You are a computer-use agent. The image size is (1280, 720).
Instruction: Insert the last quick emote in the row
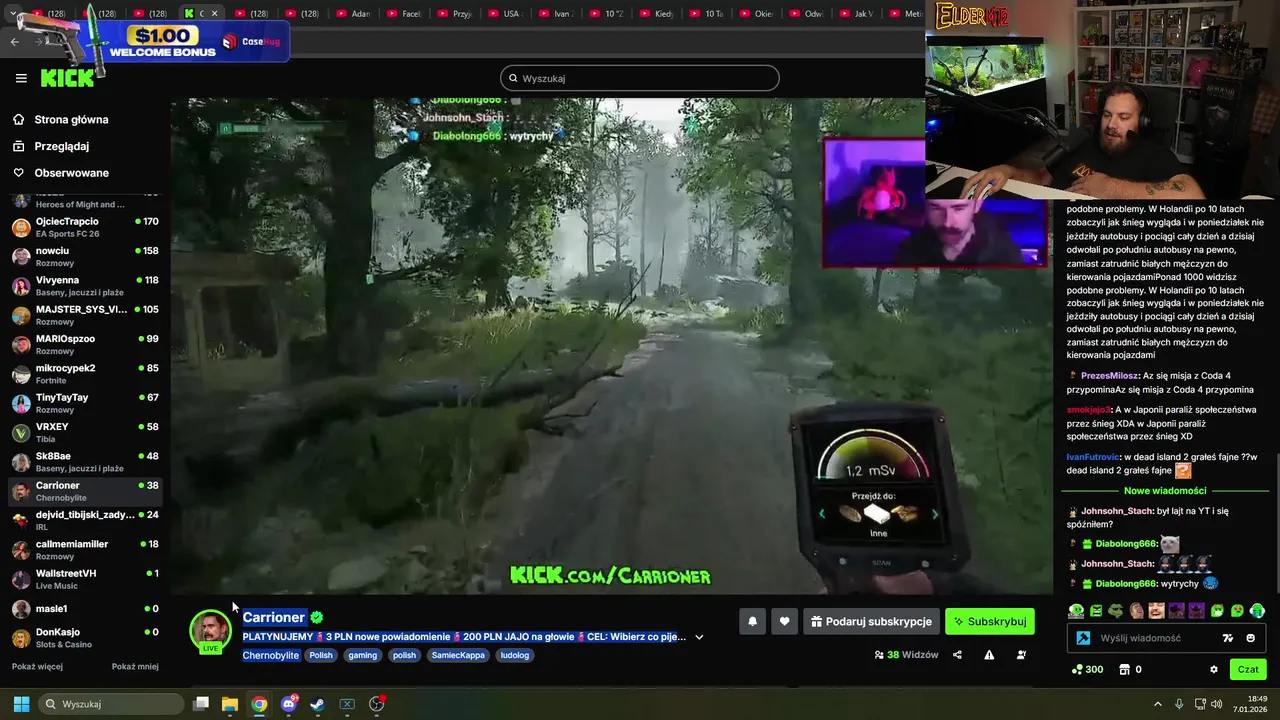[1257, 610]
